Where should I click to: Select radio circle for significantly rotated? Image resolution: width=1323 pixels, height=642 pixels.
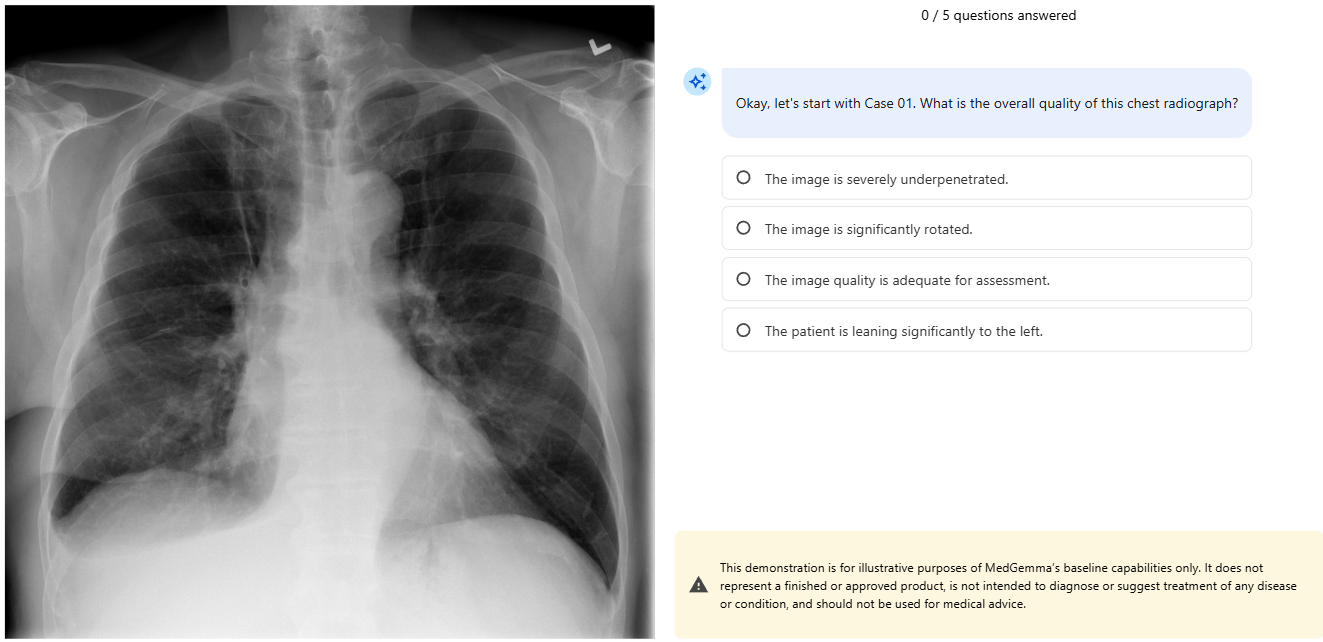pos(743,228)
